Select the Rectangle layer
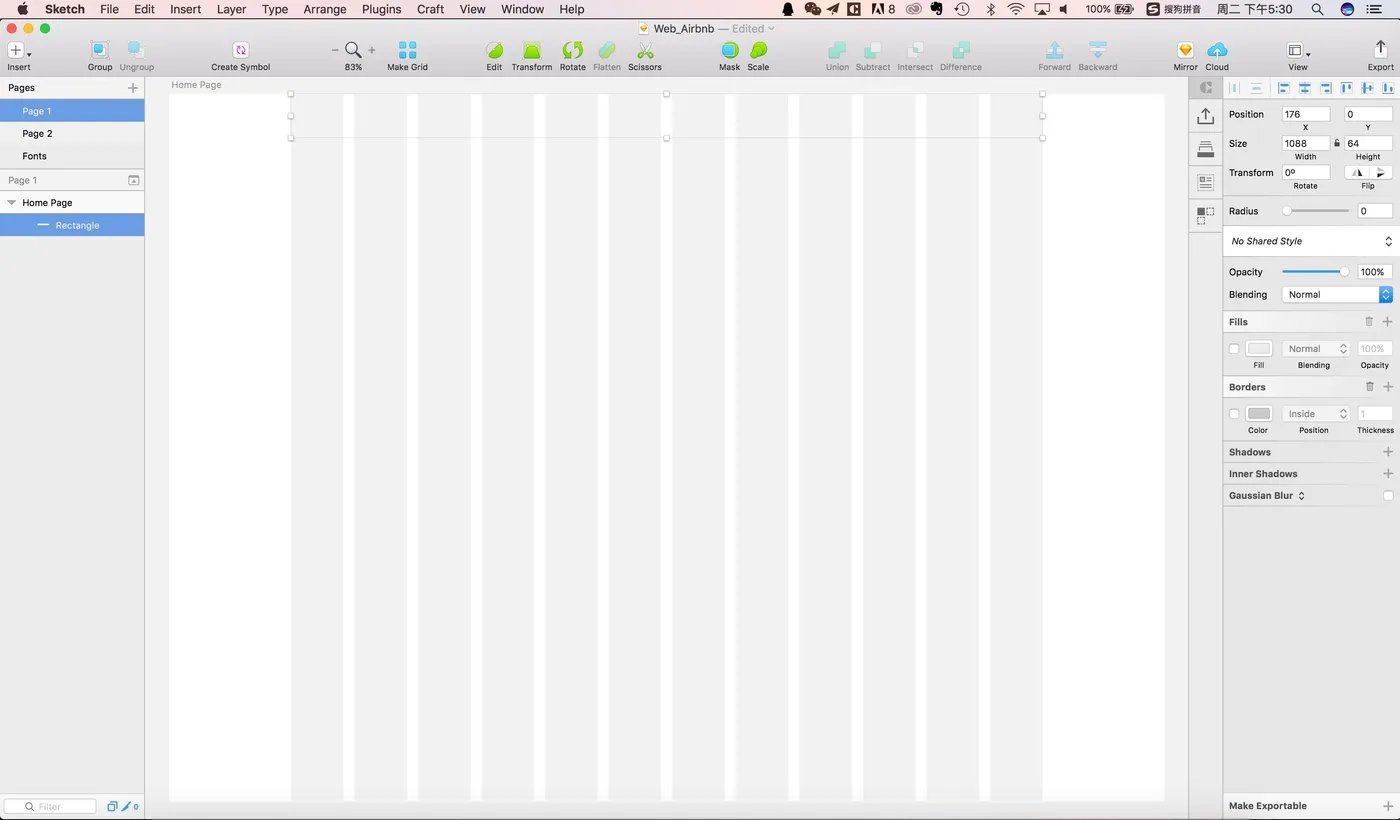 point(72,226)
